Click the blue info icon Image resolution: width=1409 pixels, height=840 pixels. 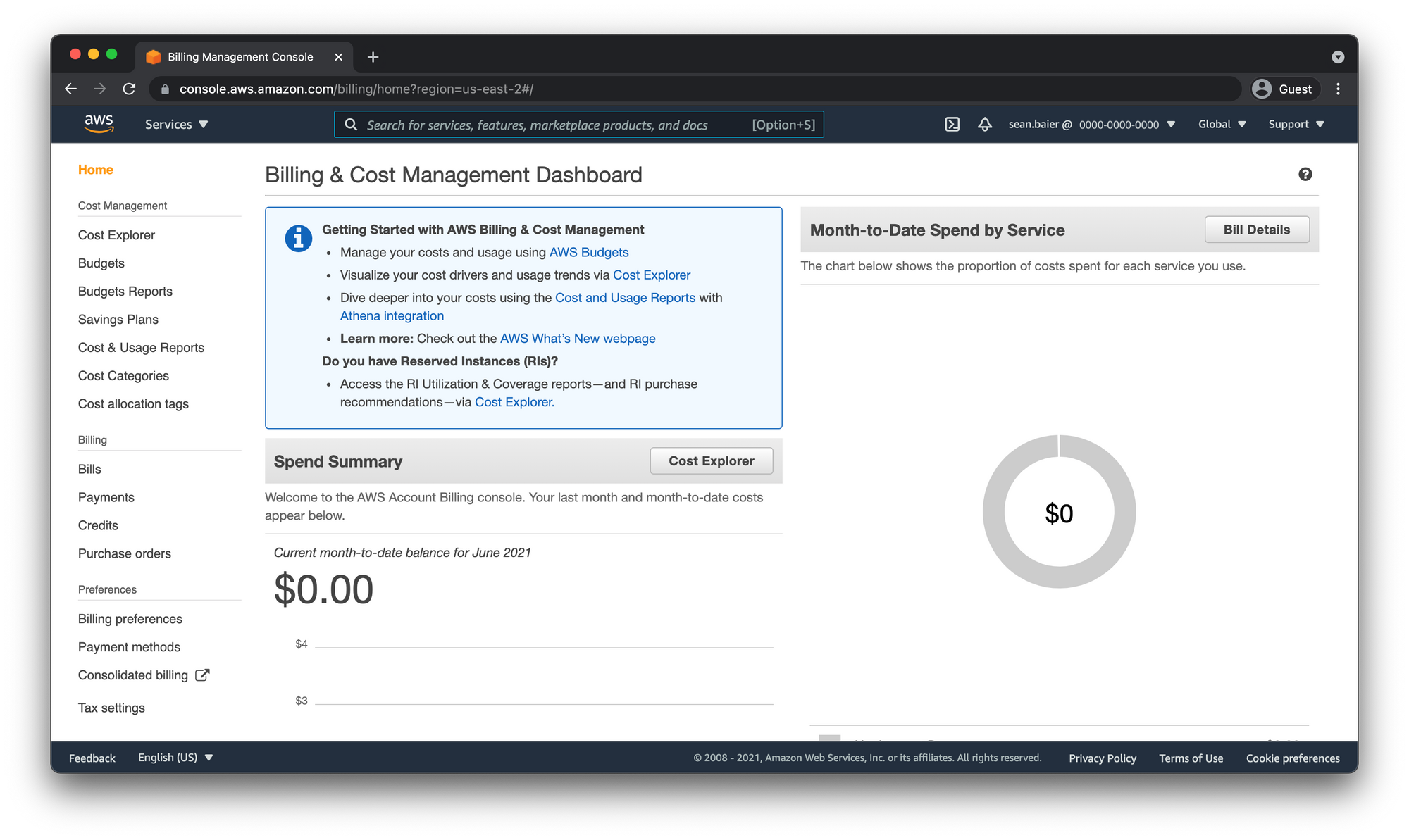pos(298,238)
